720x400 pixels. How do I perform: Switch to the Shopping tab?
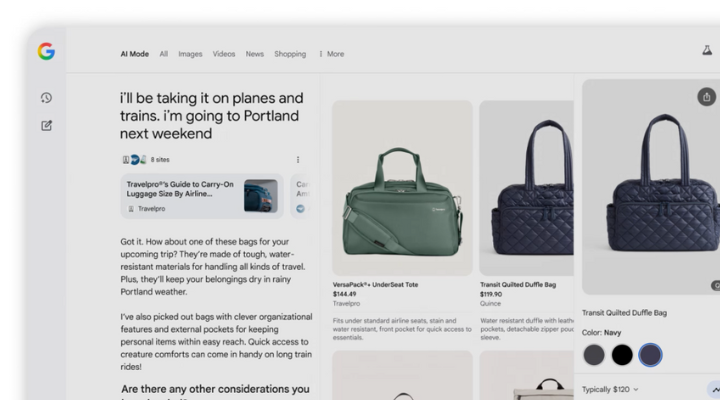click(290, 54)
